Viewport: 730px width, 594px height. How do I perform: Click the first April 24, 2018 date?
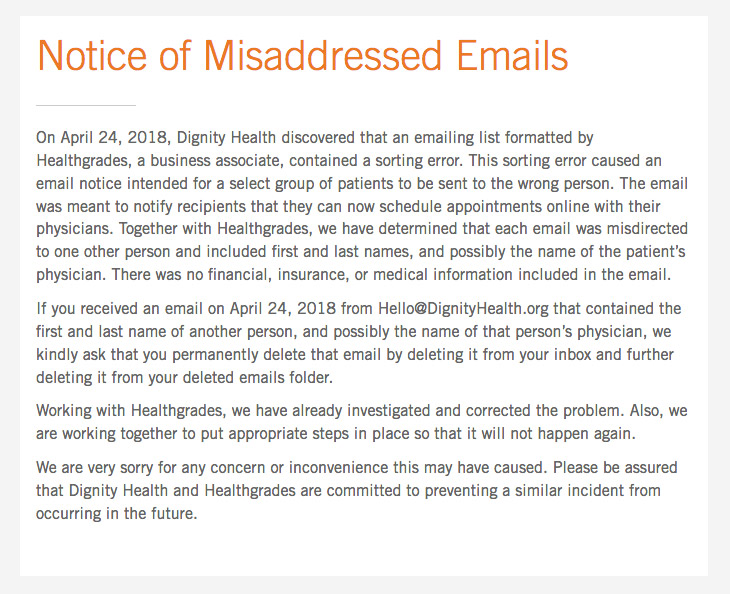point(114,138)
